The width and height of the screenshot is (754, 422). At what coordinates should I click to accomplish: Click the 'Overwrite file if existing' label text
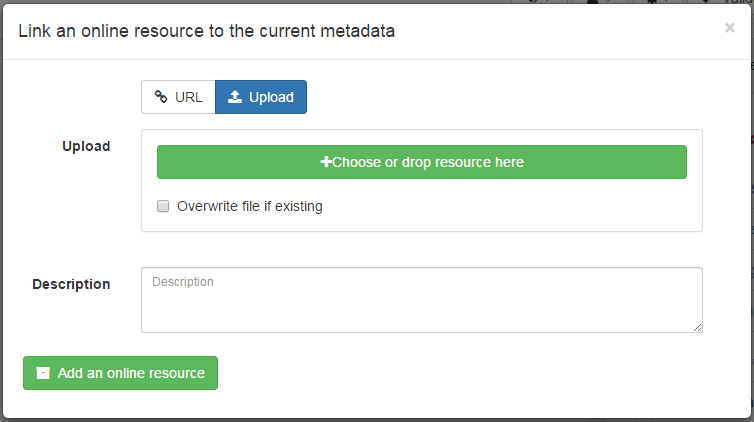click(249, 207)
